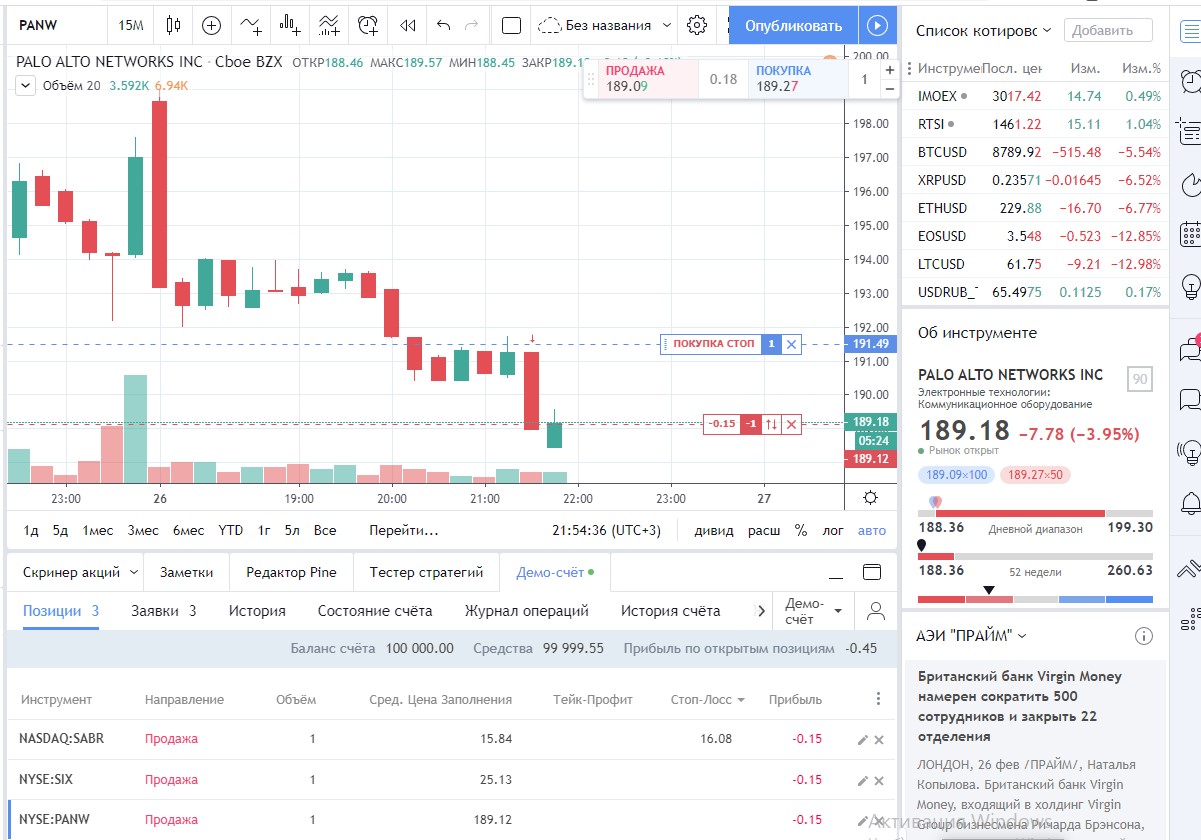
Task: Open news panel info icon
Action: click(x=1144, y=636)
